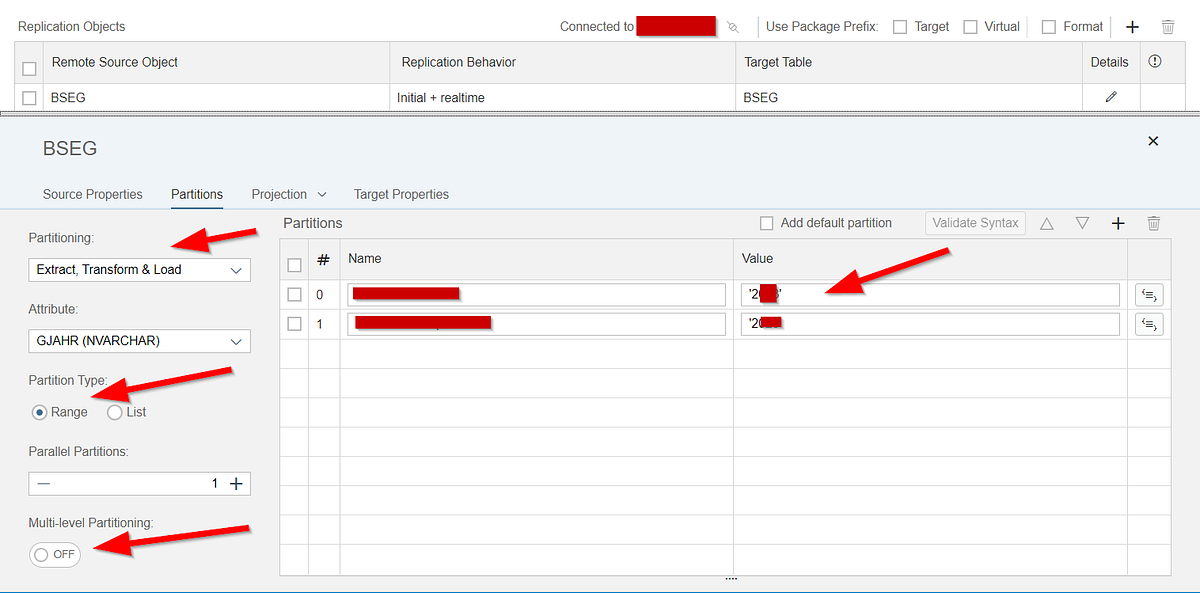Click the unlink icon next to Connected to
This screenshot has width=1200, height=593.
coord(733,27)
